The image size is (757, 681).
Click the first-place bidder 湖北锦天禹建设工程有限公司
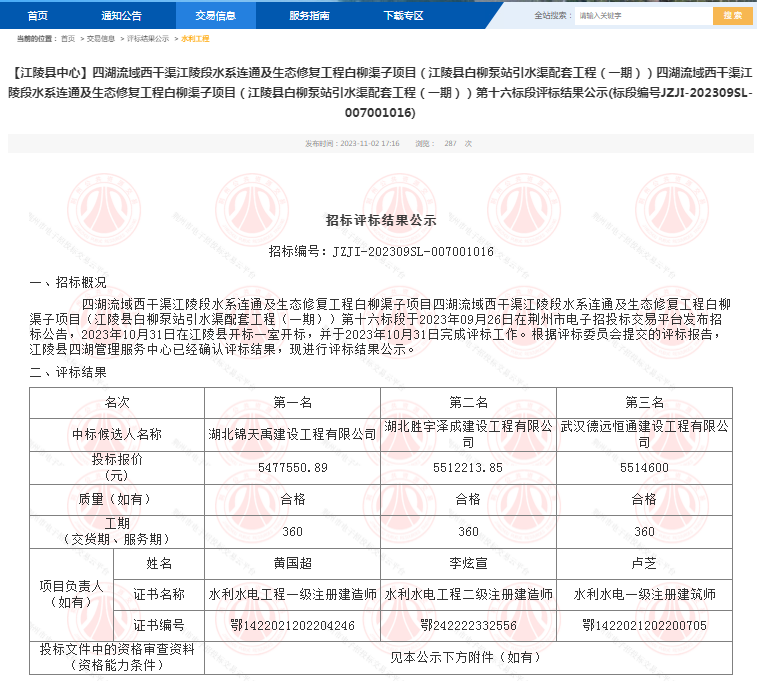click(292, 434)
